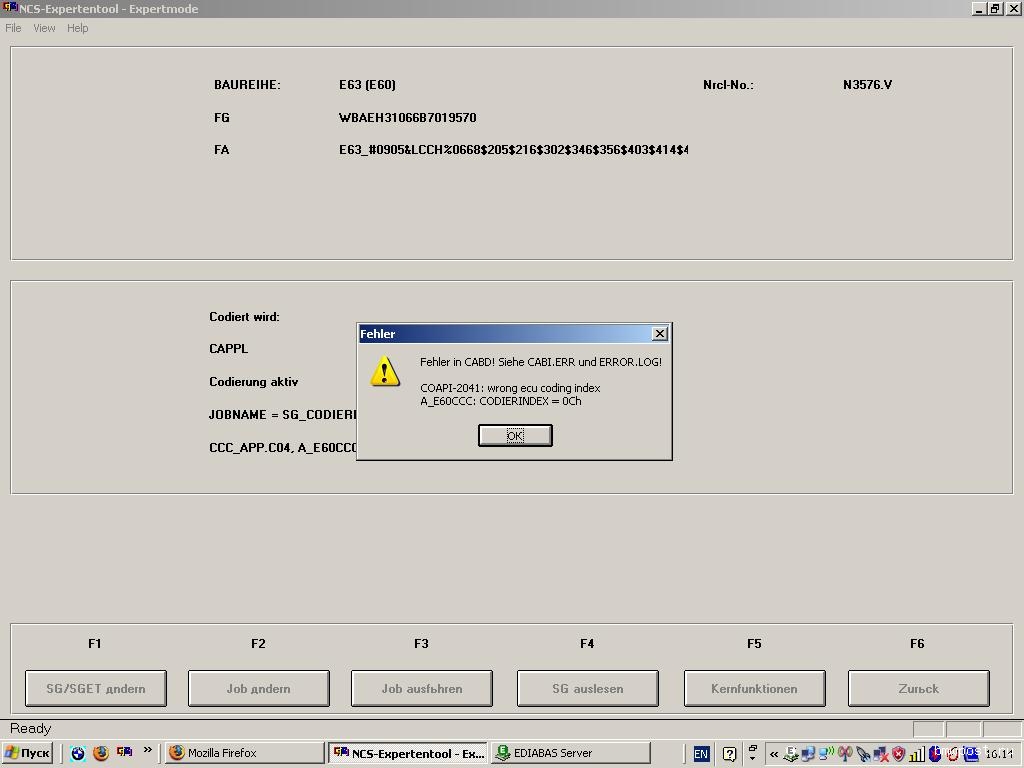The image size is (1024, 768).
Task: Switch to the EDIABAS Server taskbar window
Action: tap(570, 753)
